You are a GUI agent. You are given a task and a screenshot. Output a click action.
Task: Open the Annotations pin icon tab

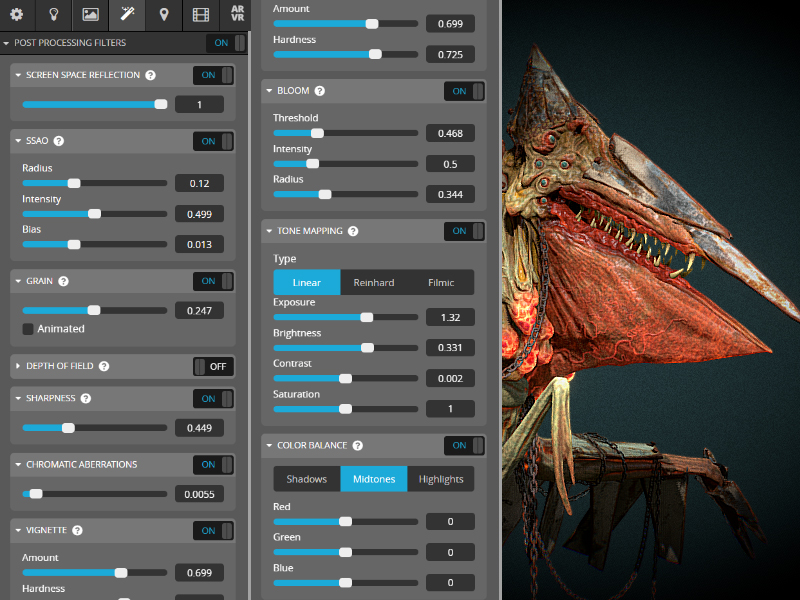pyautogui.click(x=164, y=15)
